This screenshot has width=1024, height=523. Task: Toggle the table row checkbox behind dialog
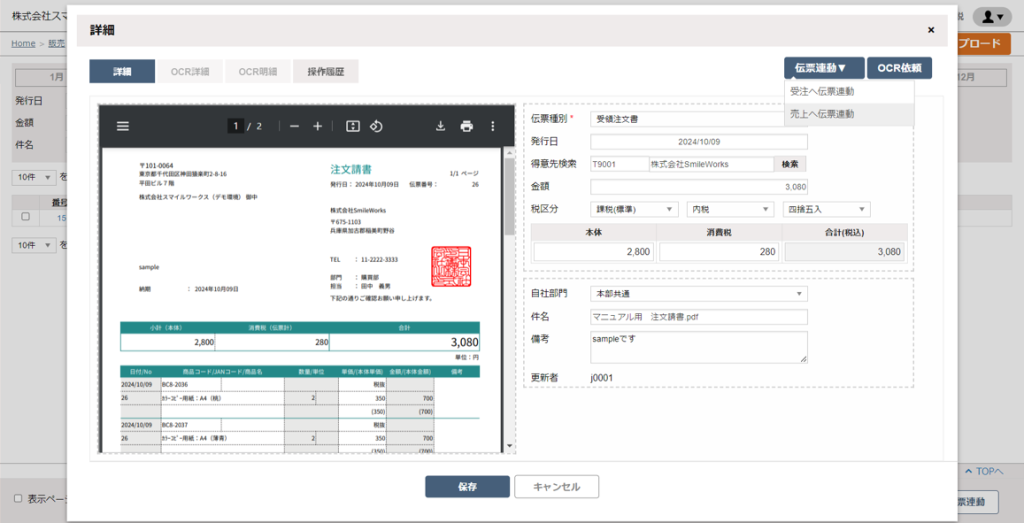pyautogui.click(x=25, y=217)
